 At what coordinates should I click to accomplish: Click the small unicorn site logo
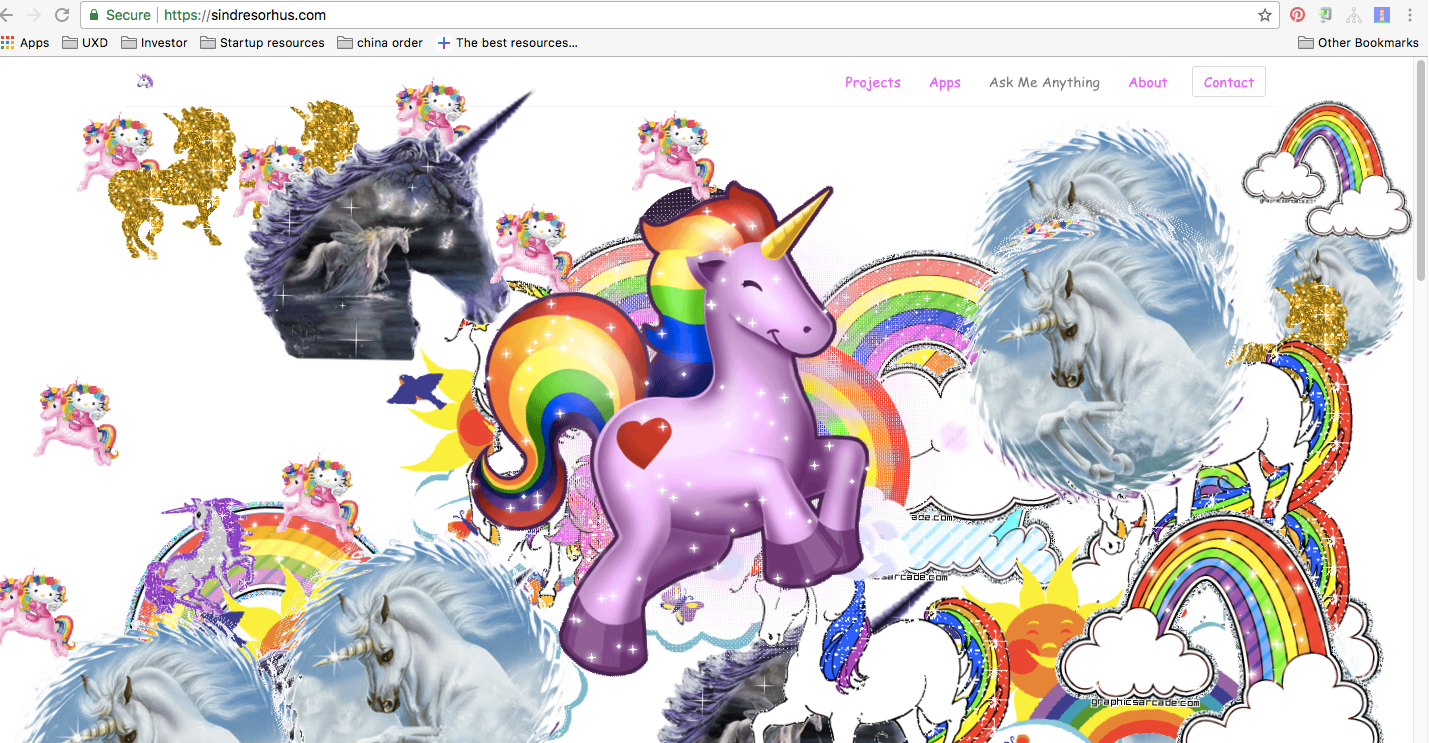145,80
